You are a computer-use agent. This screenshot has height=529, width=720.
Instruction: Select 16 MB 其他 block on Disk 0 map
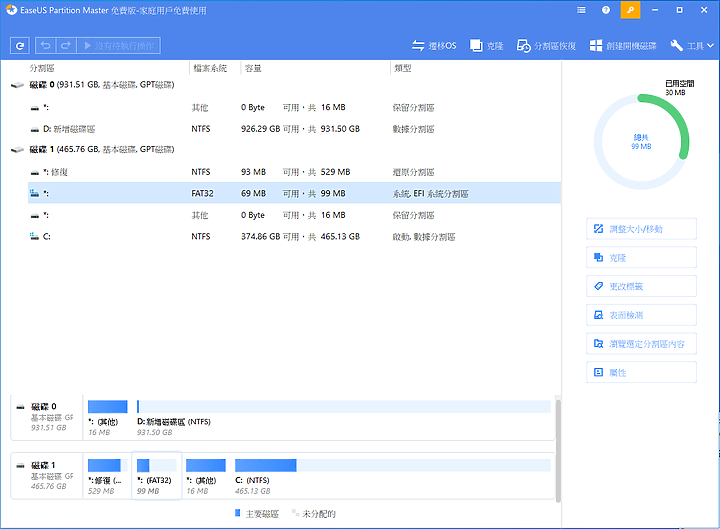(107, 418)
